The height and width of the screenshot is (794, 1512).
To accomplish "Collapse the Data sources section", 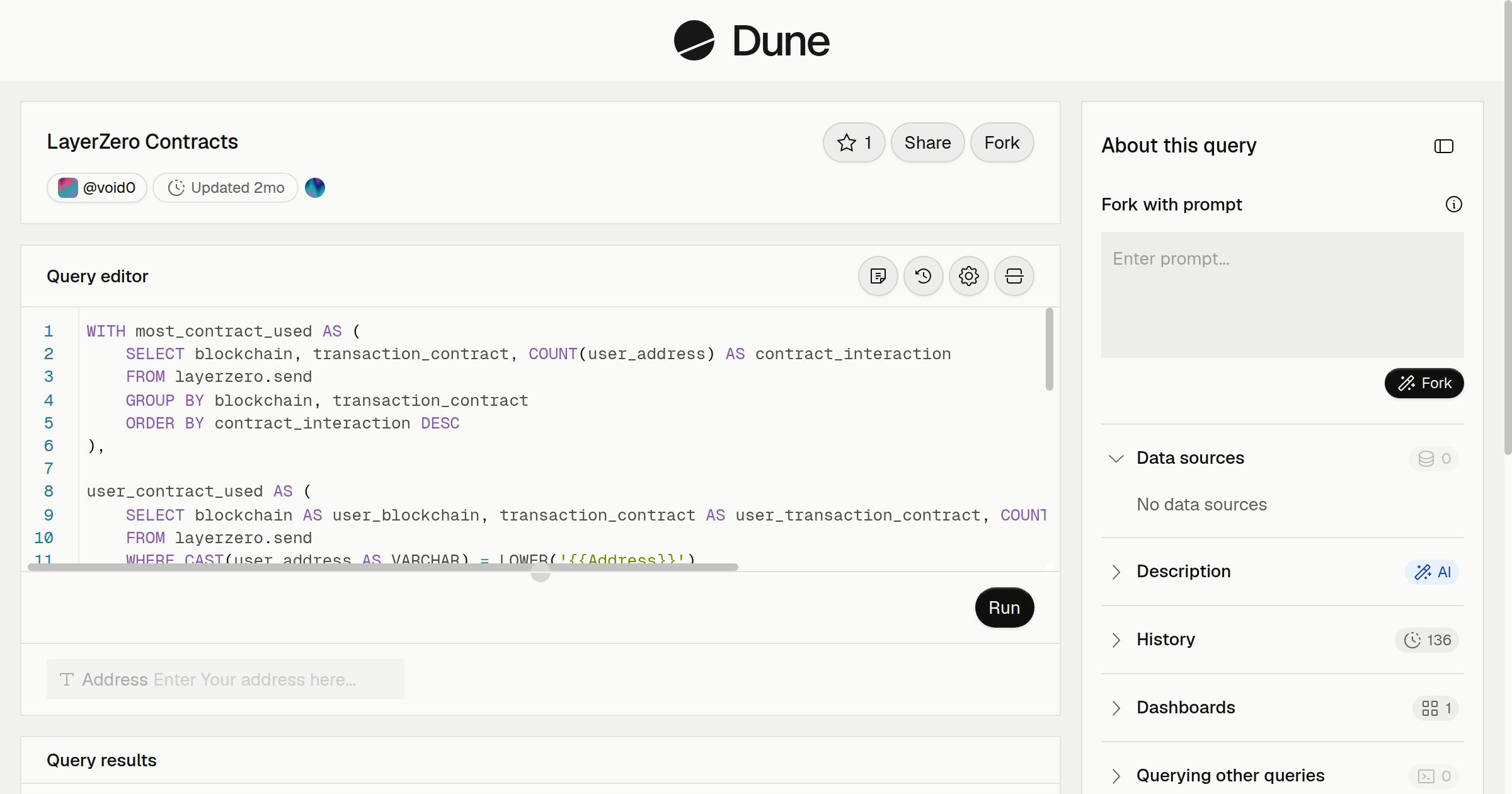I will coord(1116,458).
